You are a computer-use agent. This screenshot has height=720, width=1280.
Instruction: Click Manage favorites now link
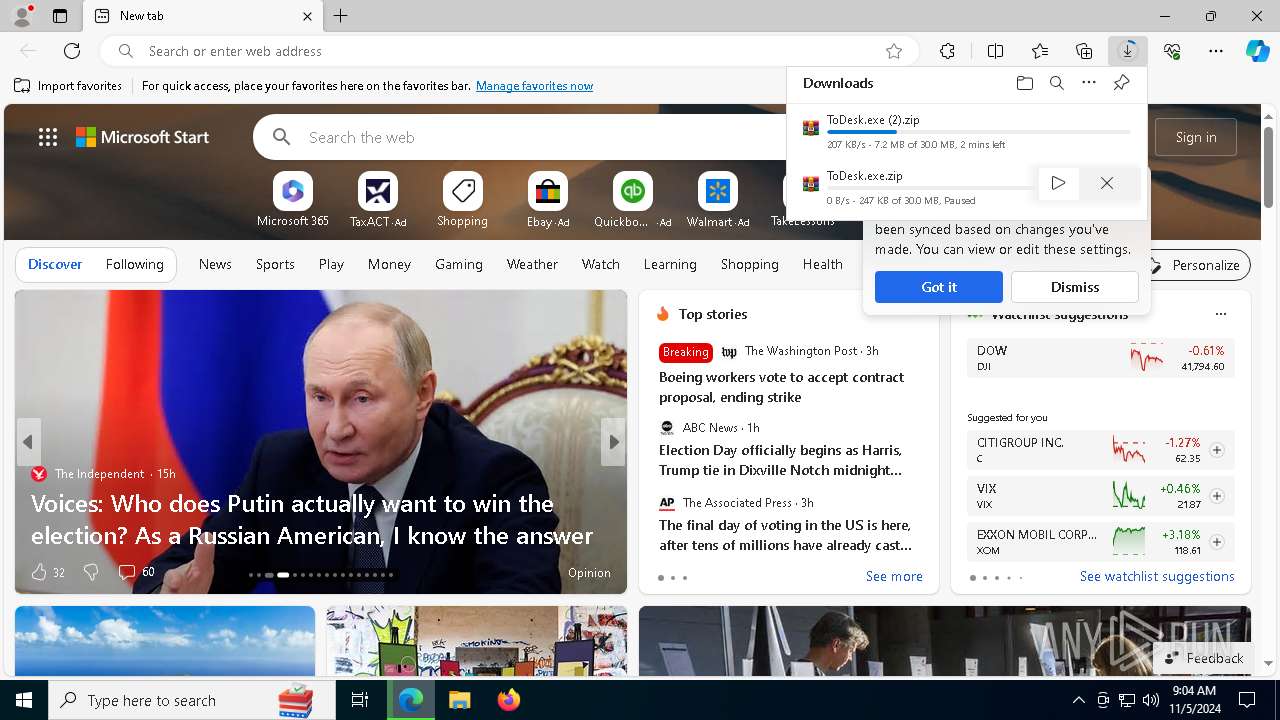point(534,86)
